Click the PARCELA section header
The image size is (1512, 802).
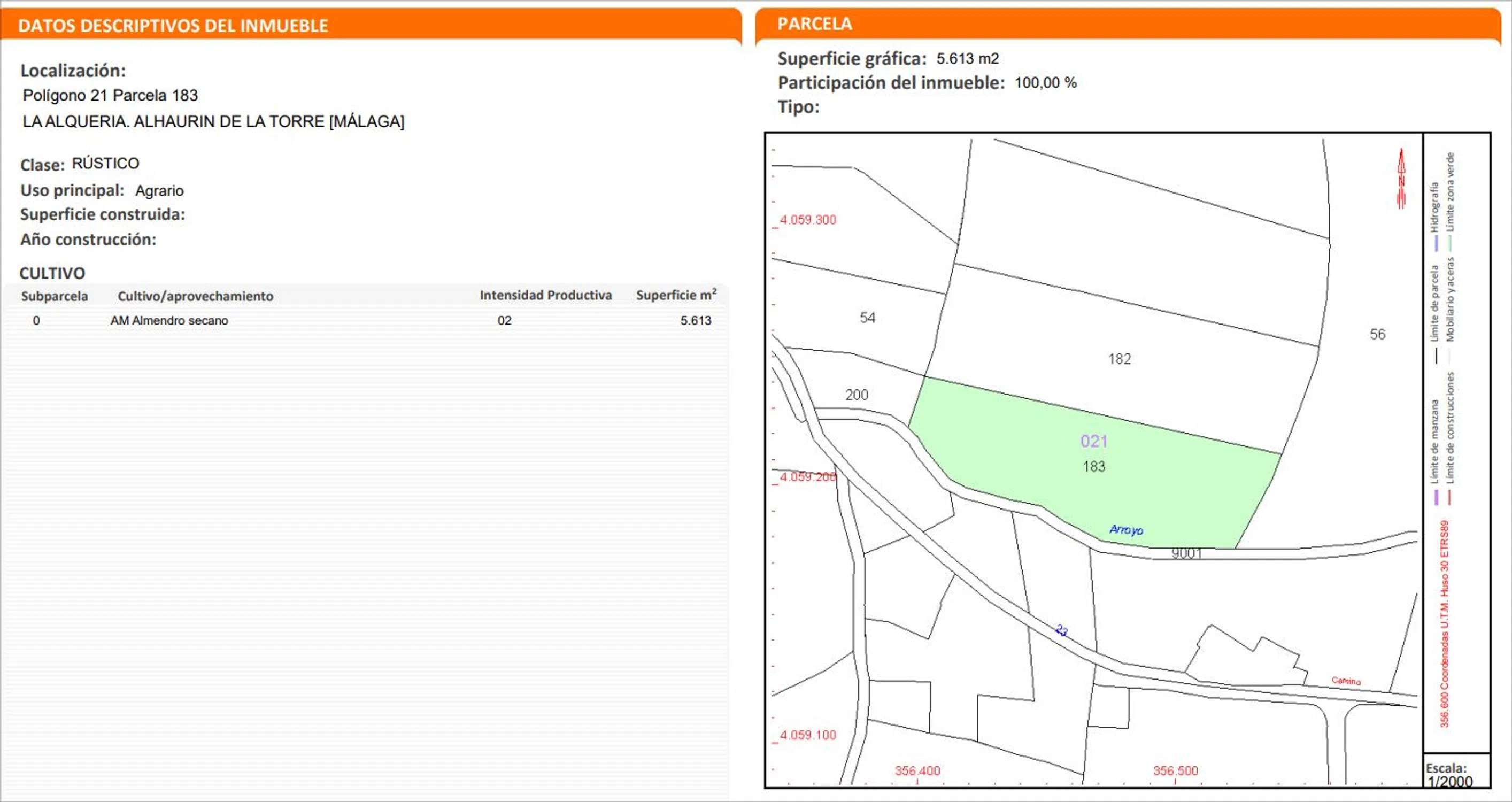[814, 24]
